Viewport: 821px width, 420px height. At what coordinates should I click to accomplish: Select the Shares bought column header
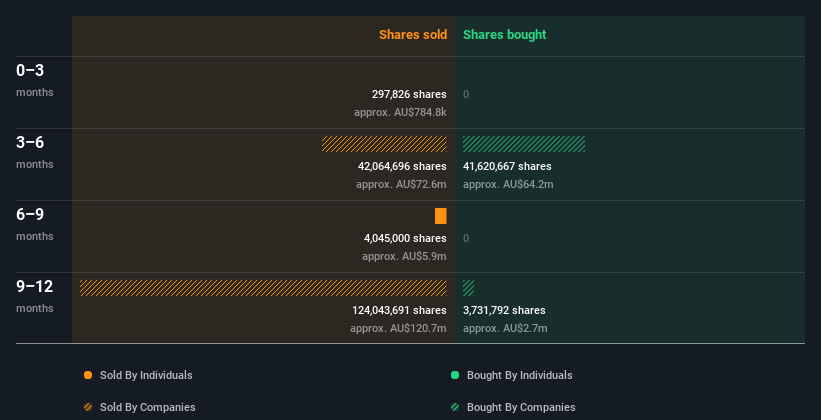[x=504, y=35]
